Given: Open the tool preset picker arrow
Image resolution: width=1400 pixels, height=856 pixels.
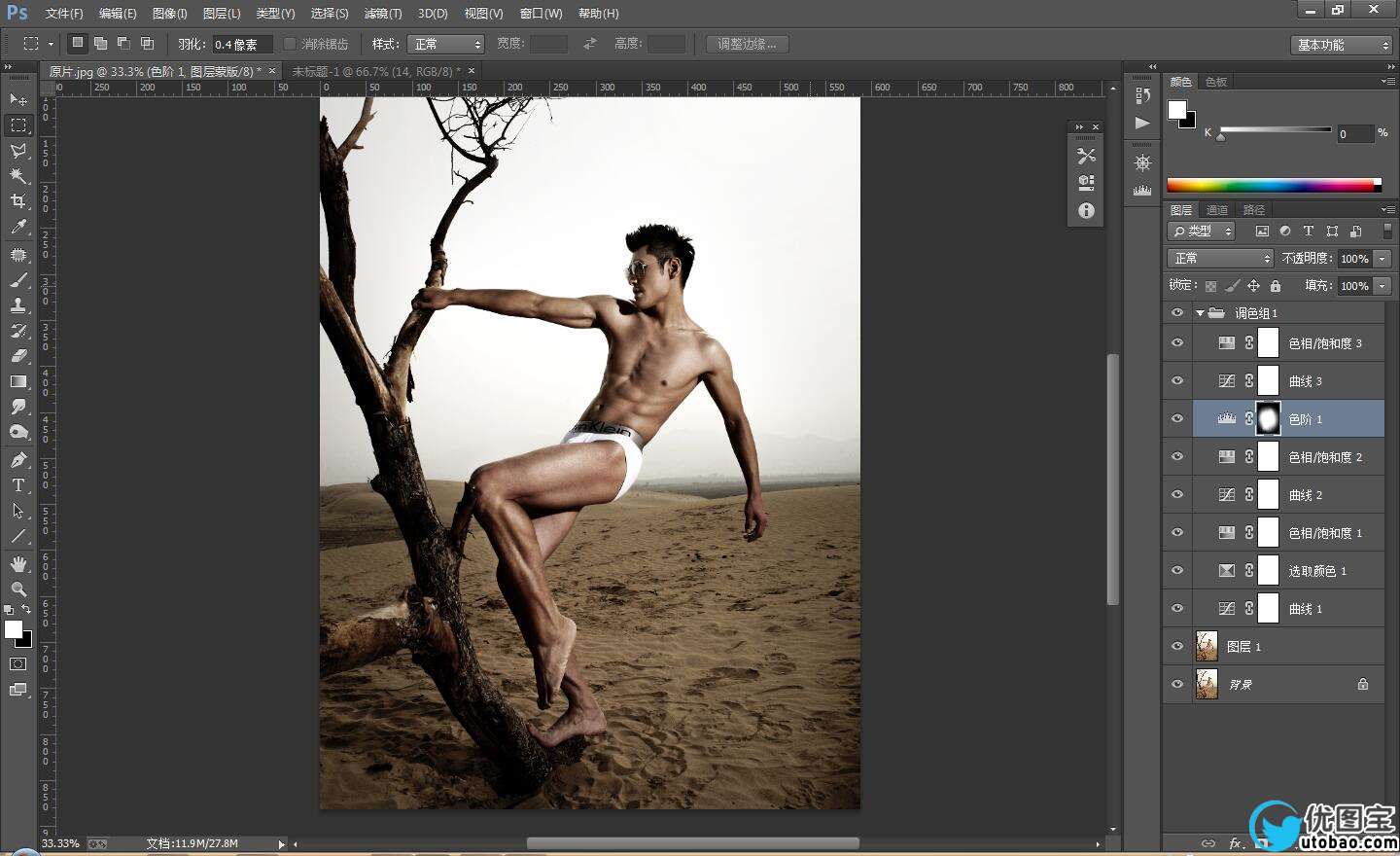Looking at the screenshot, I should point(51,44).
